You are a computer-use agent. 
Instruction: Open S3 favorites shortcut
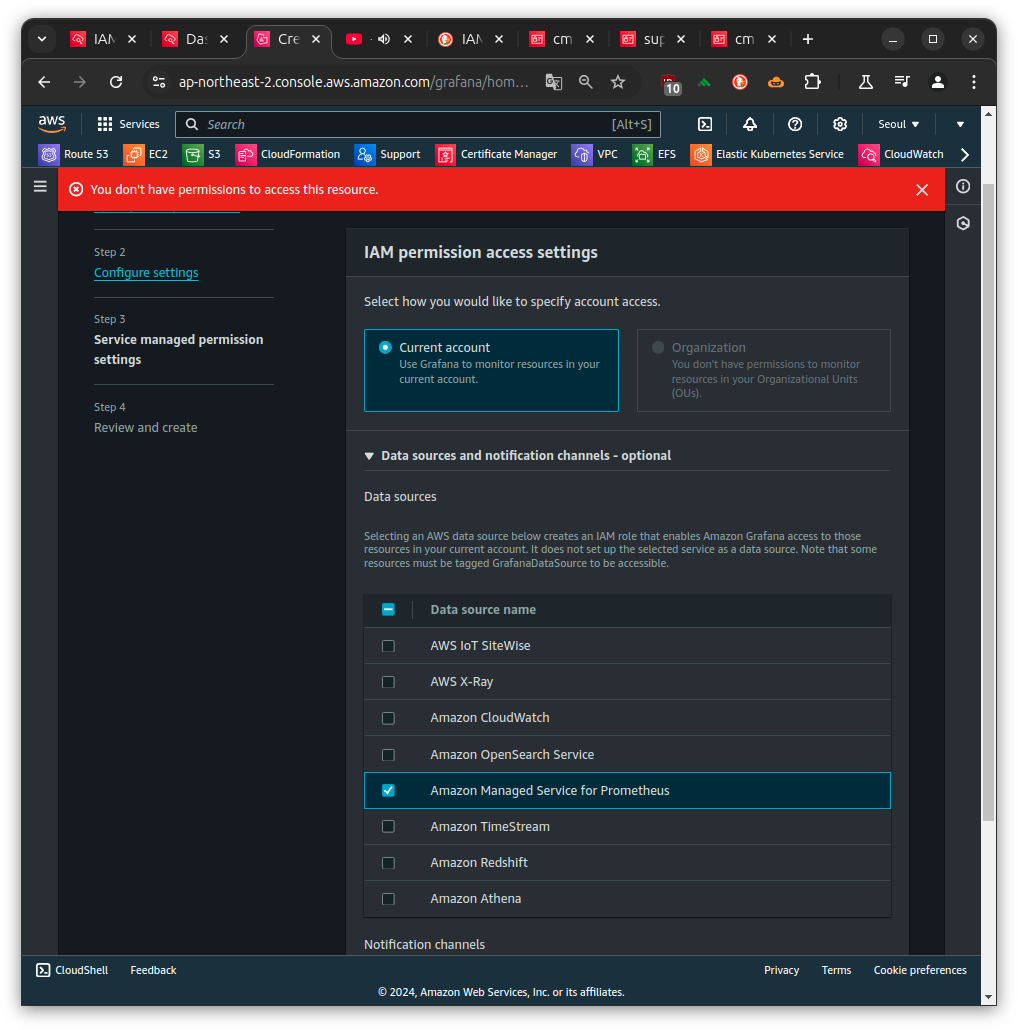pyautogui.click(x=202, y=154)
